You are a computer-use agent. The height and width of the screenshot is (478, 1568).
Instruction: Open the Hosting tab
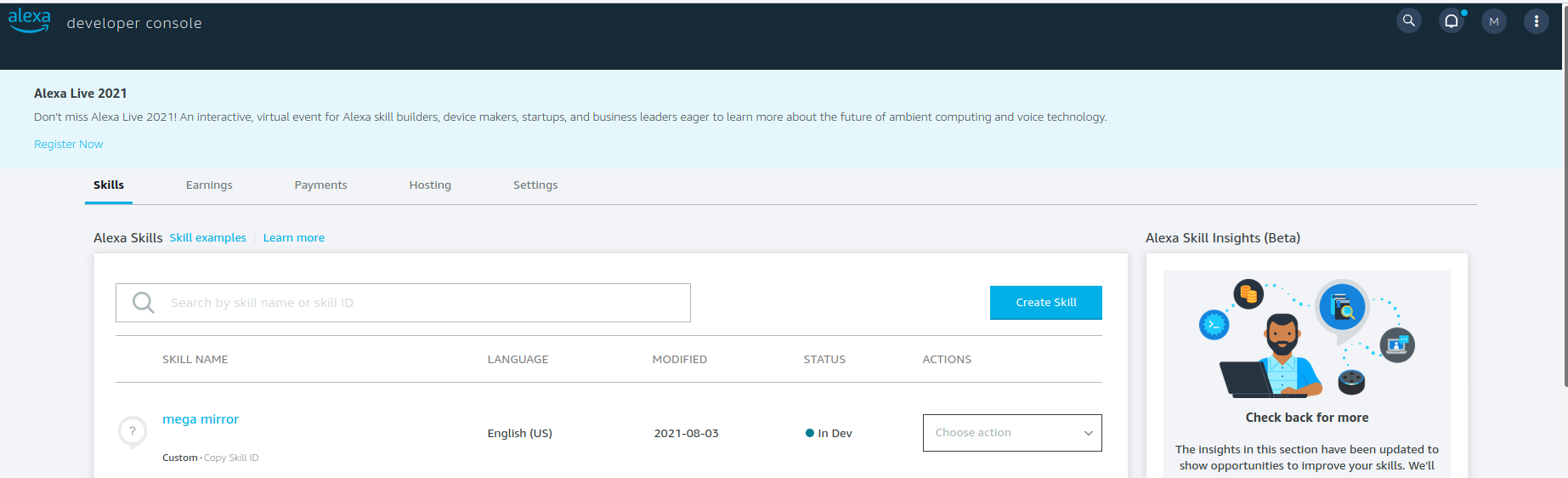(430, 185)
